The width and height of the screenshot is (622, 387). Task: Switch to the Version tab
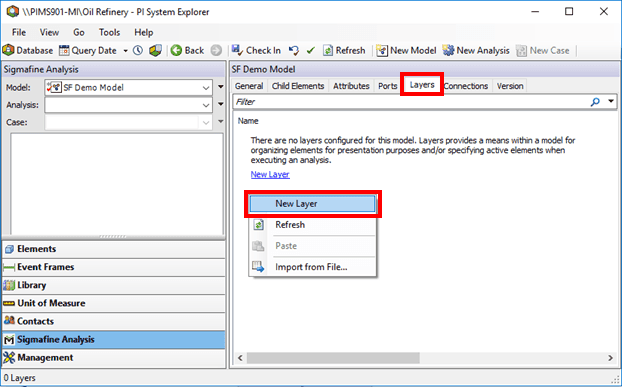pyautogui.click(x=510, y=86)
